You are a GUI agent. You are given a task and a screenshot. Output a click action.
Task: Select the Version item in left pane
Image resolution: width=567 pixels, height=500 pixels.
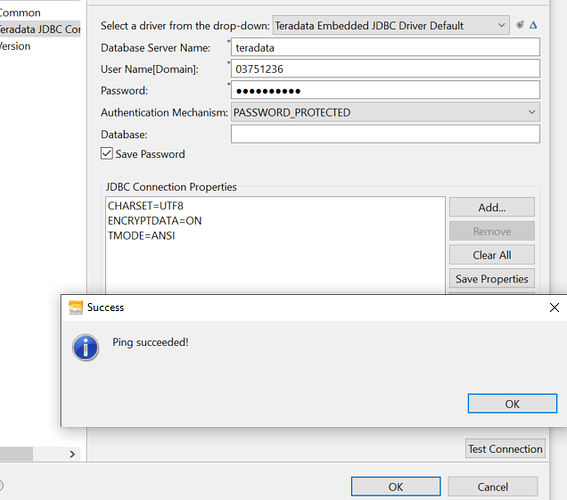click(x=15, y=46)
